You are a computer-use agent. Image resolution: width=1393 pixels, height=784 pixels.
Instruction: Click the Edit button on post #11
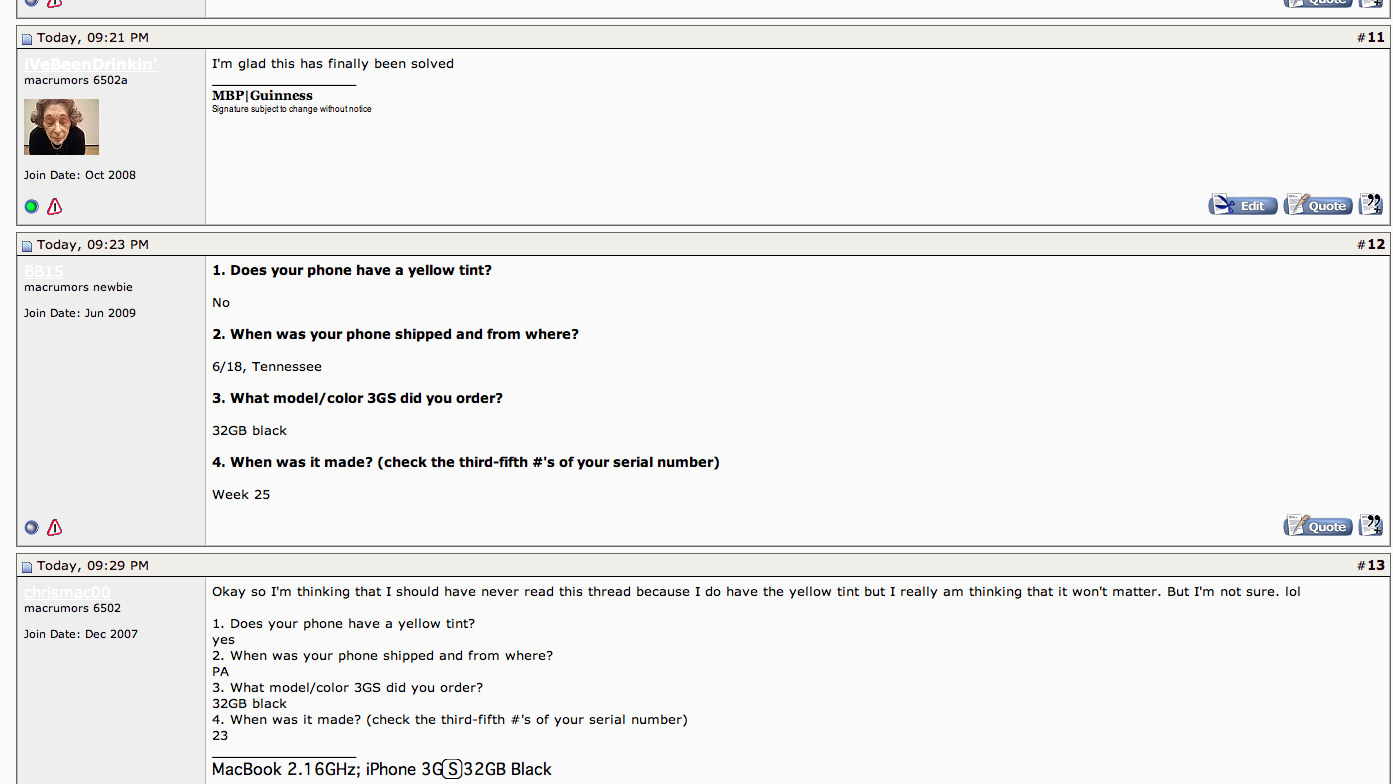[x=1243, y=205]
